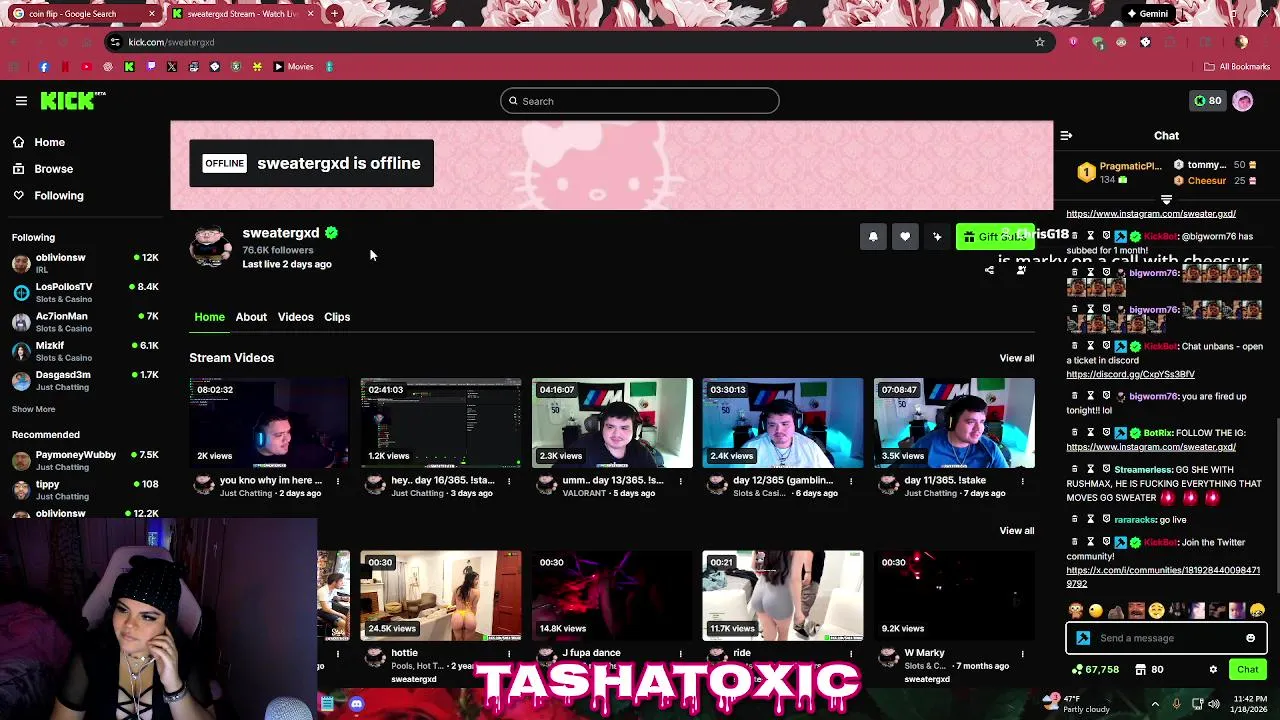Open Gemini button in browser title bar

(x=1146, y=14)
